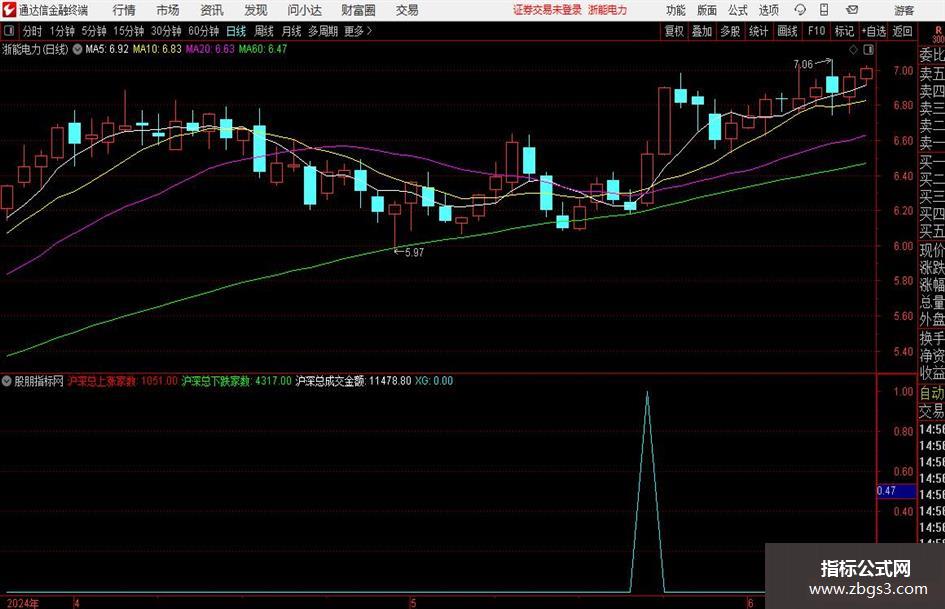Click the 画线 drawing toolbar button
945x609 pixels.
tap(787, 31)
